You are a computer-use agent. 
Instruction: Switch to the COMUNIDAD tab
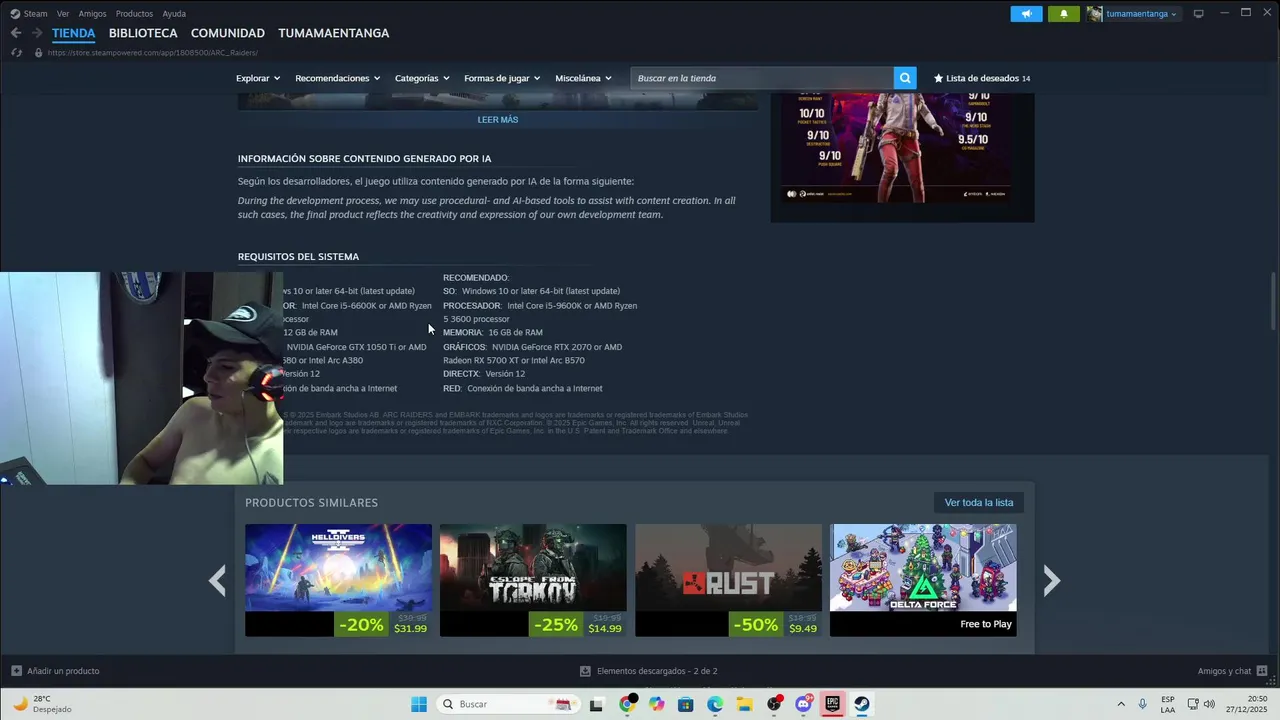pos(228,33)
